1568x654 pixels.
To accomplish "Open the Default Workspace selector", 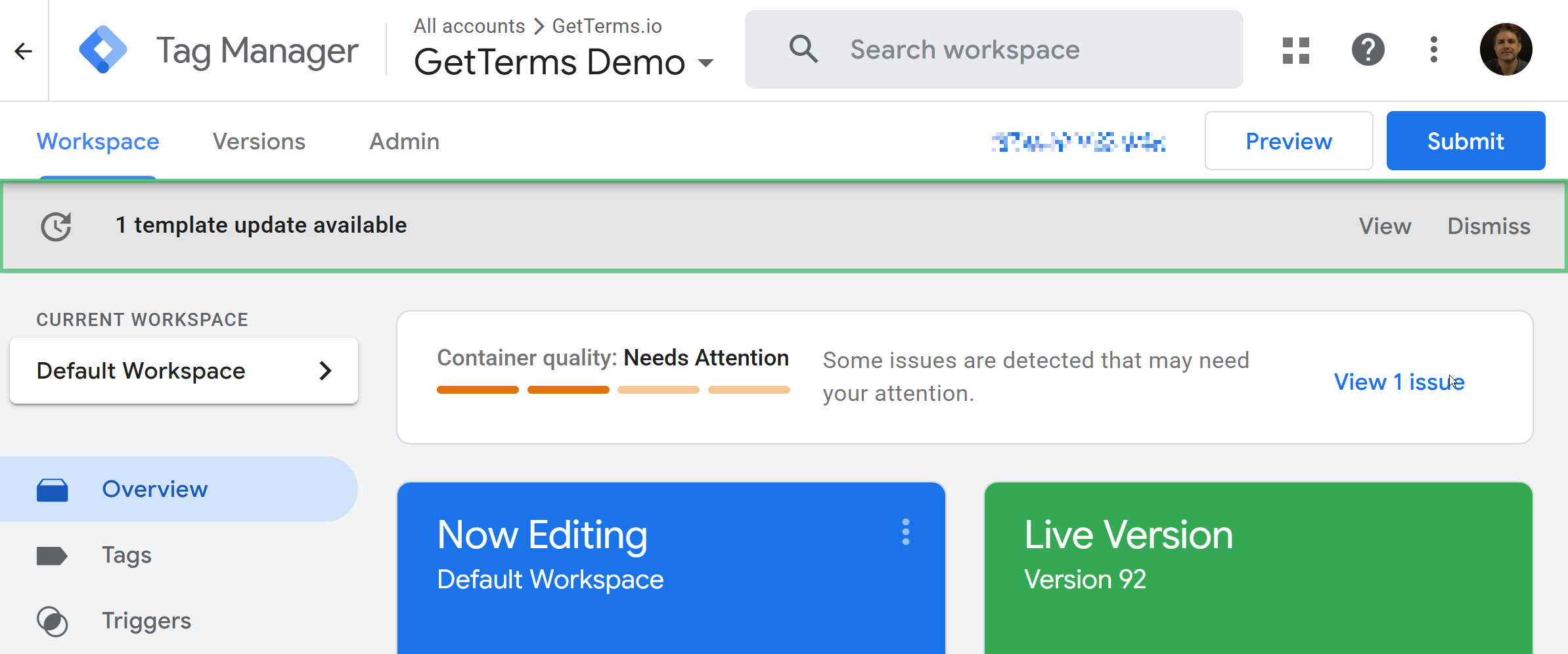I will point(184,371).
